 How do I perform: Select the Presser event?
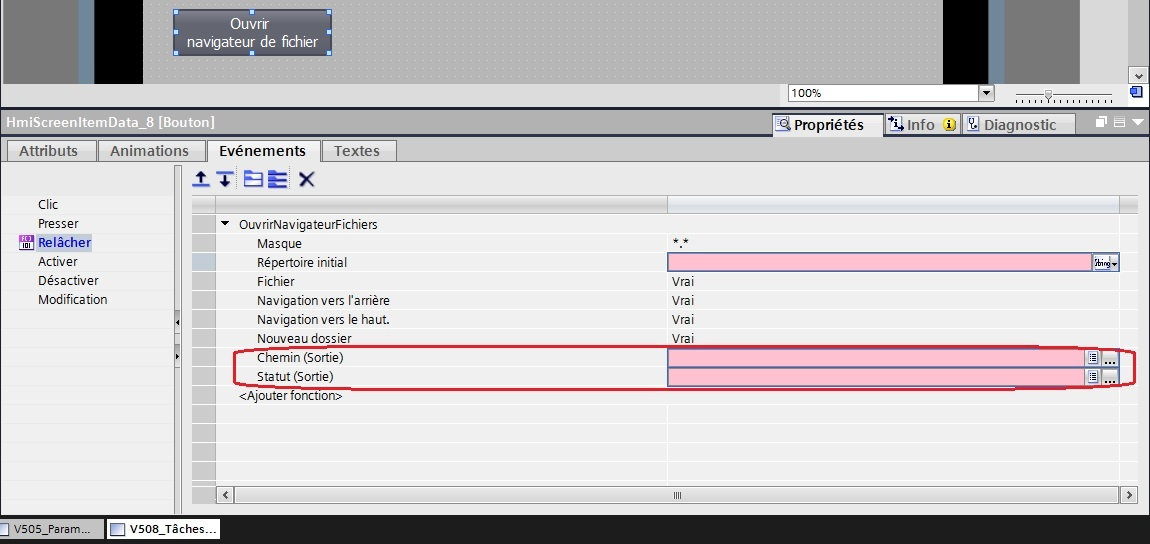click(58, 224)
